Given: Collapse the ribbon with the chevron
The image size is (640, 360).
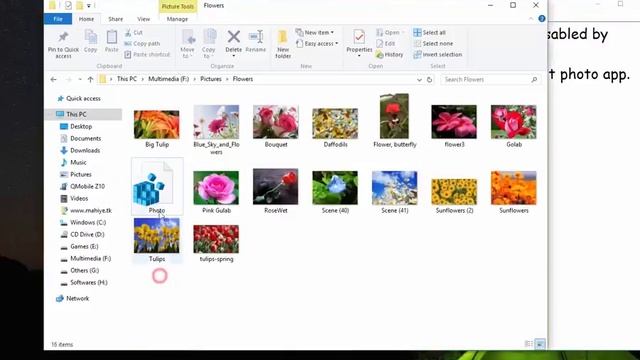Looking at the screenshot, I should 531,19.
